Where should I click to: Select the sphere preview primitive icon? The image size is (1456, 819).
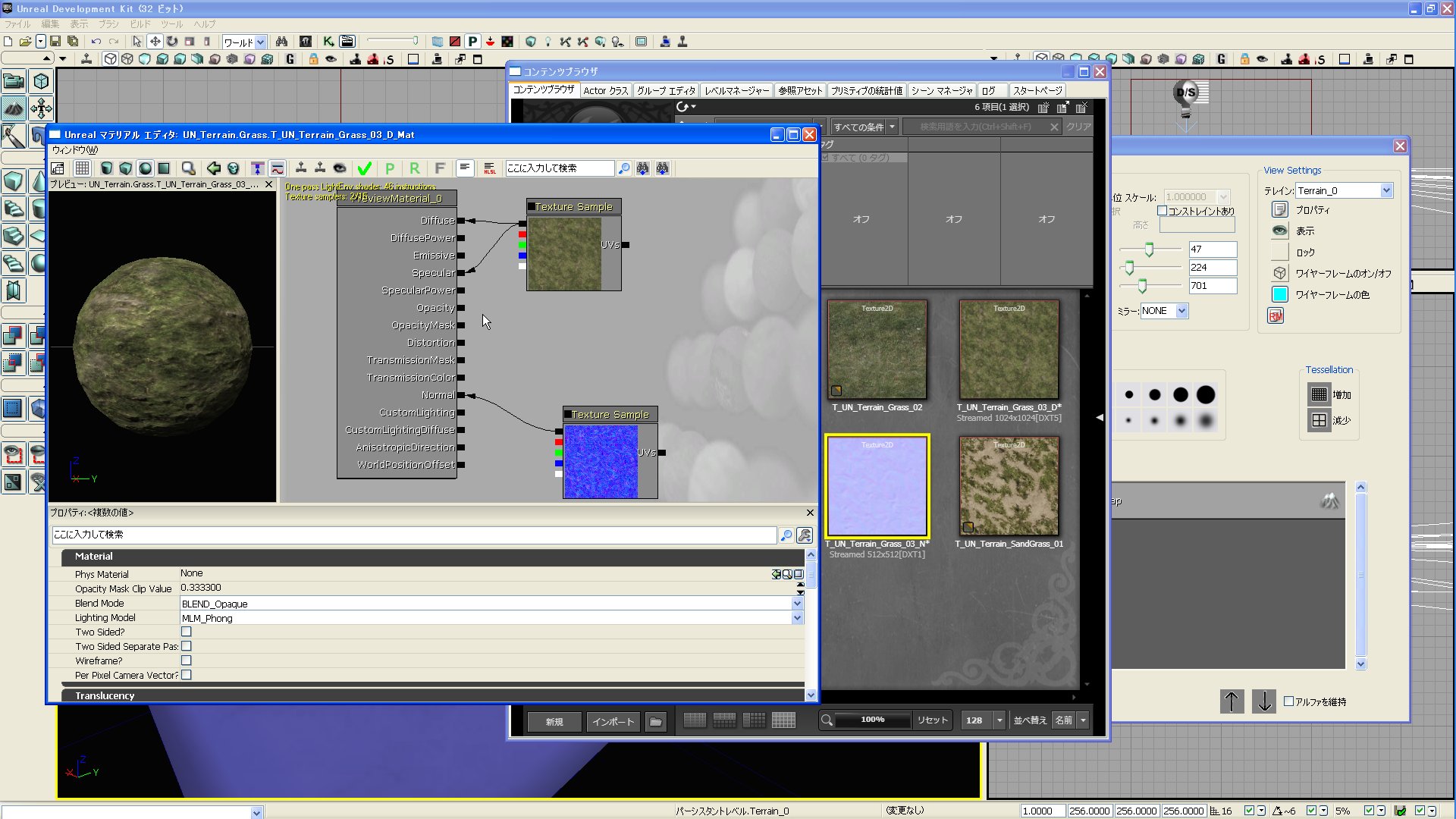[x=145, y=168]
